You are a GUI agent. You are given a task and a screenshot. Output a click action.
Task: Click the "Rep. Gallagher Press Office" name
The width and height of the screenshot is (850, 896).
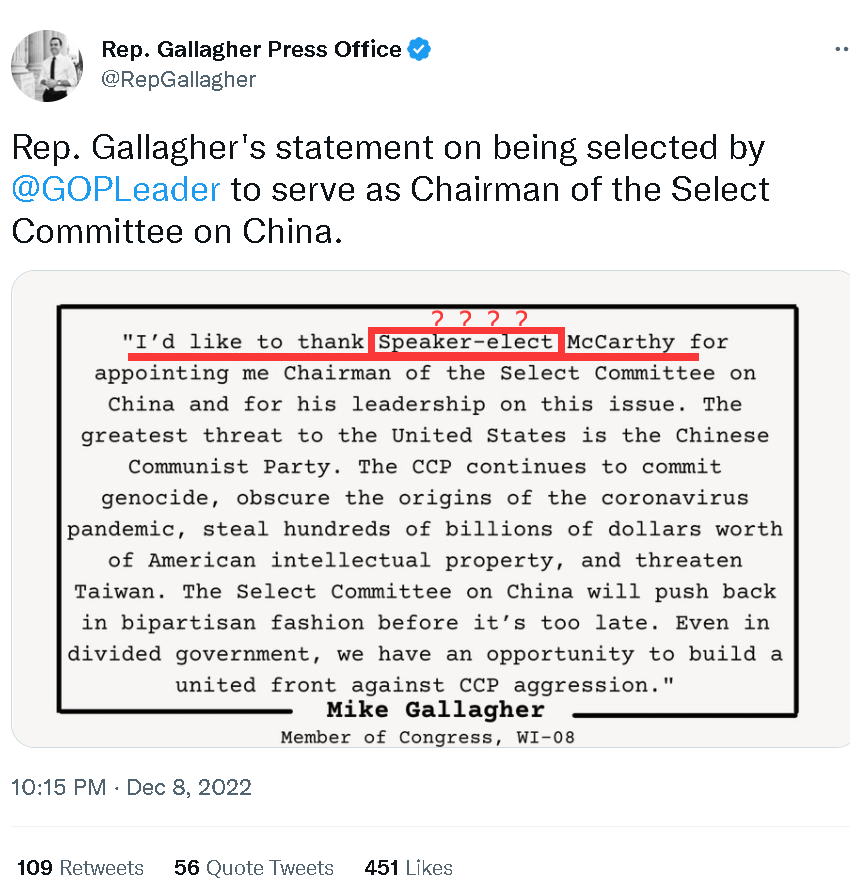tap(251, 49)
